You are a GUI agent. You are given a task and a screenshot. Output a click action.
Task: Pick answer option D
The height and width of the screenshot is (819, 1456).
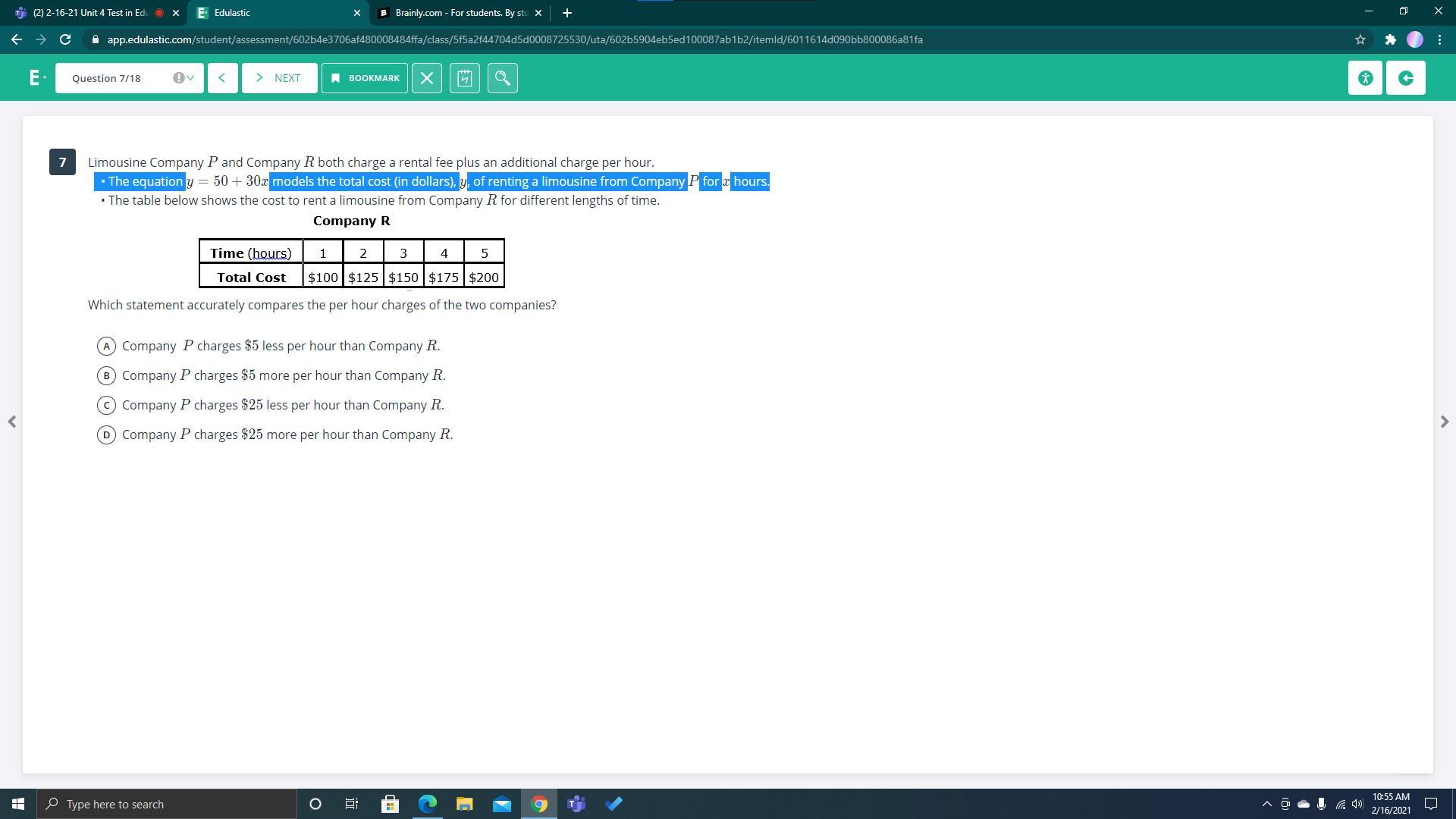(106, 435)
